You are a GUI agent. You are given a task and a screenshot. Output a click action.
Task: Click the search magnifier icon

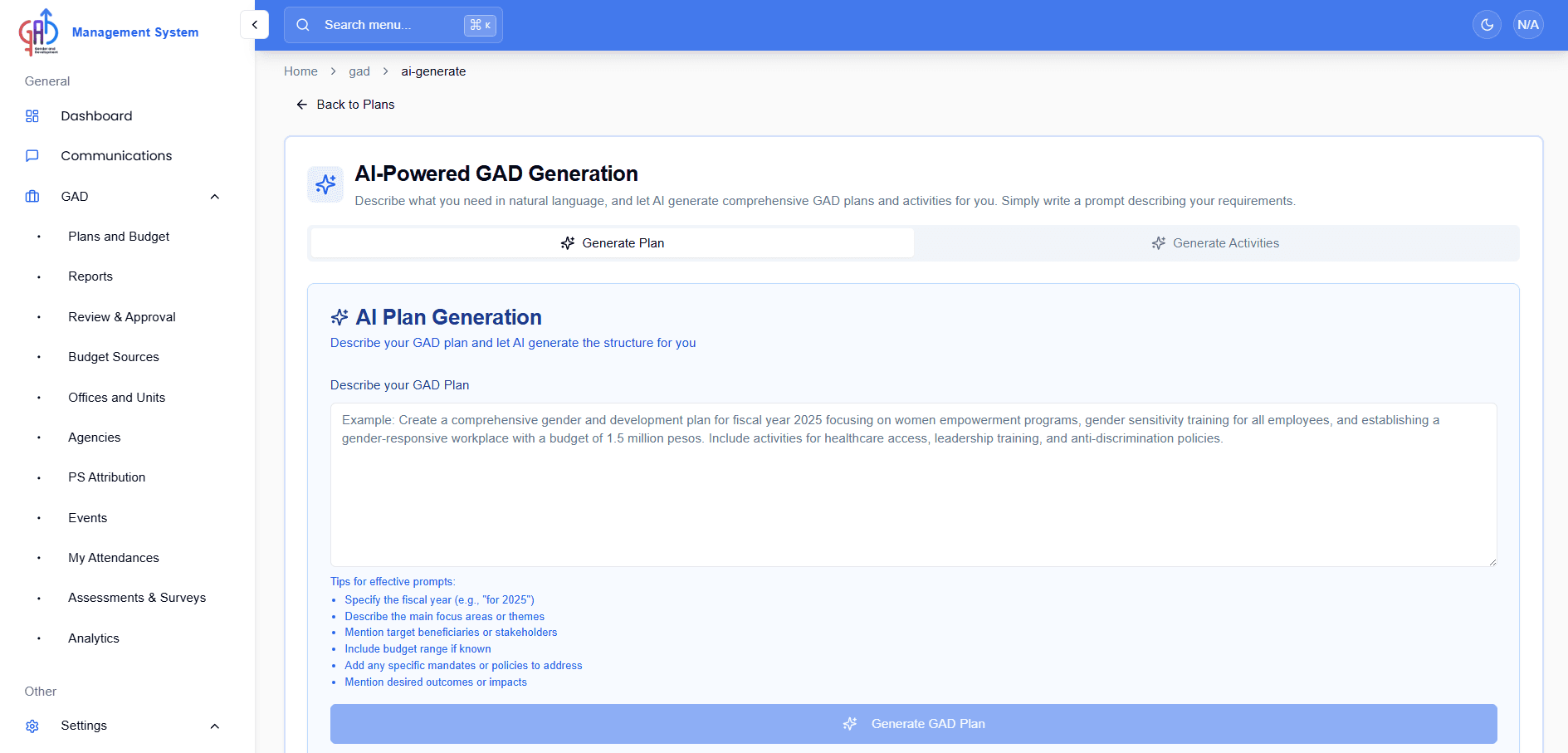pyautogui.click(x=302, y=25)
